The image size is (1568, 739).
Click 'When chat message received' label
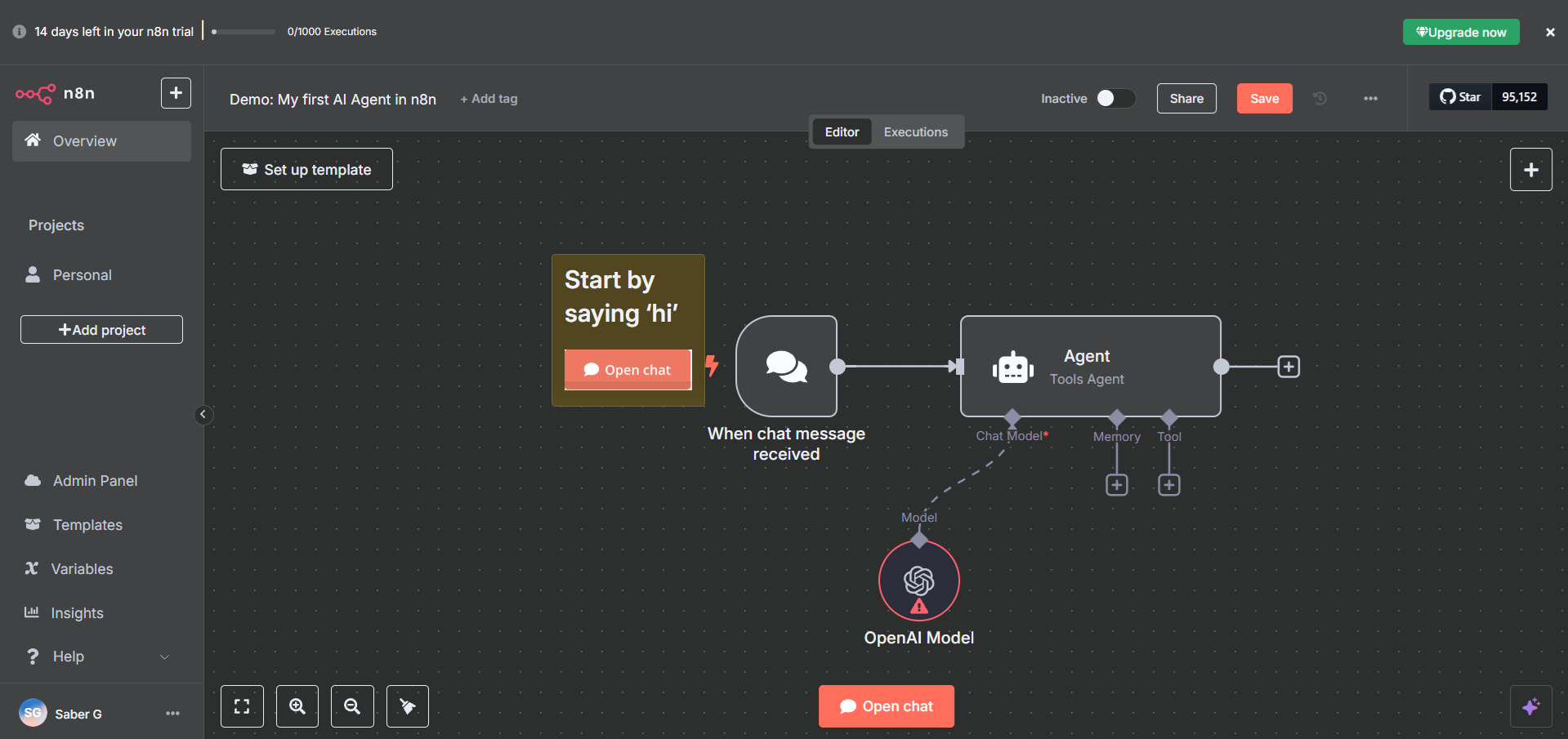coord(786,444)
